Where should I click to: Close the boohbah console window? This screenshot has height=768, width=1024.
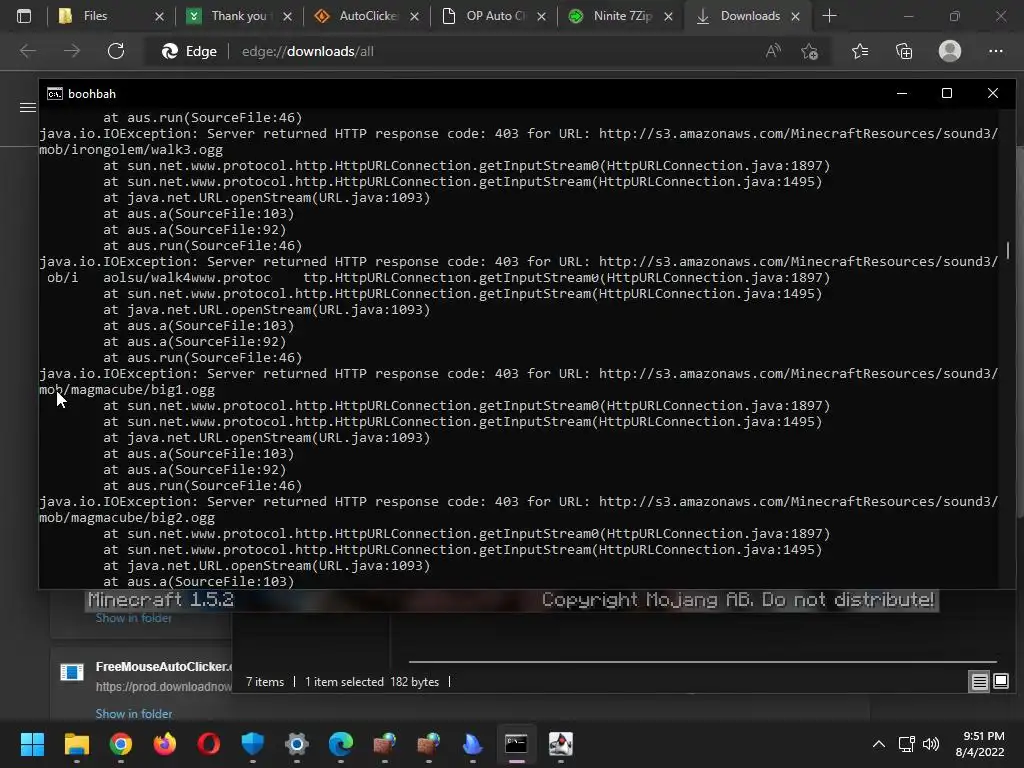click(x=993, y=93)
